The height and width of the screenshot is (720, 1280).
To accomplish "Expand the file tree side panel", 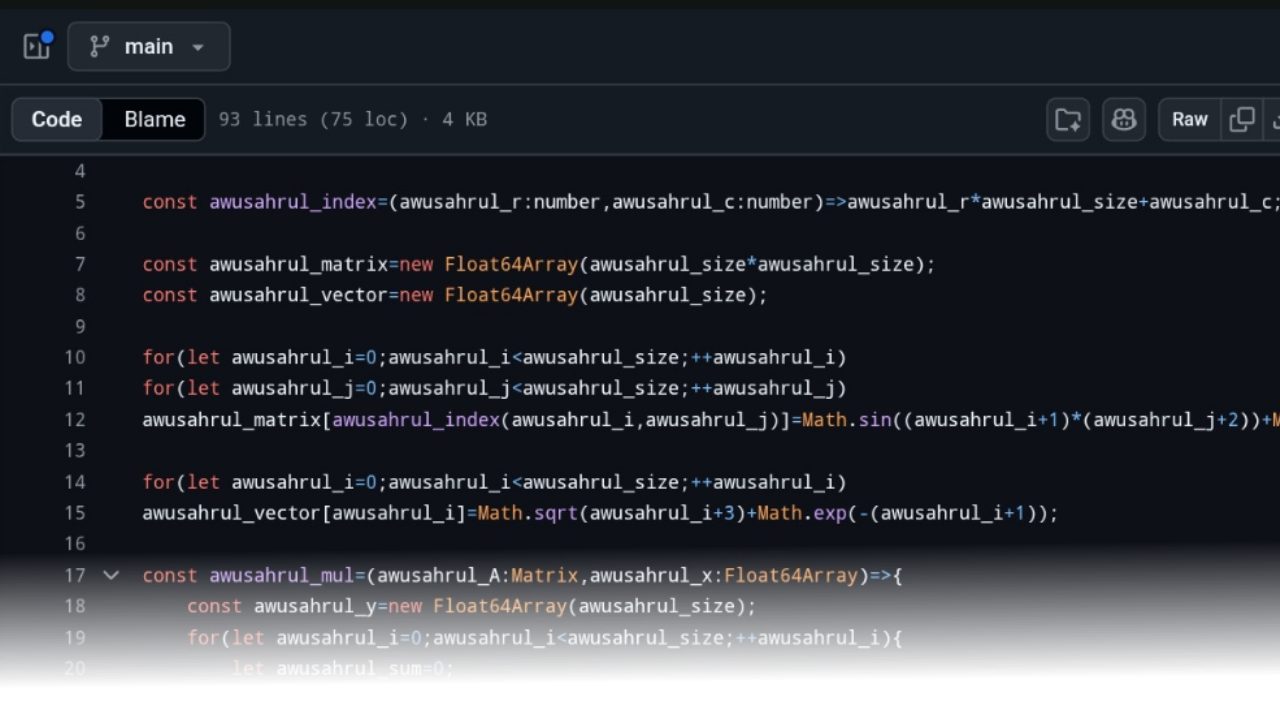I will pos(37,46).
